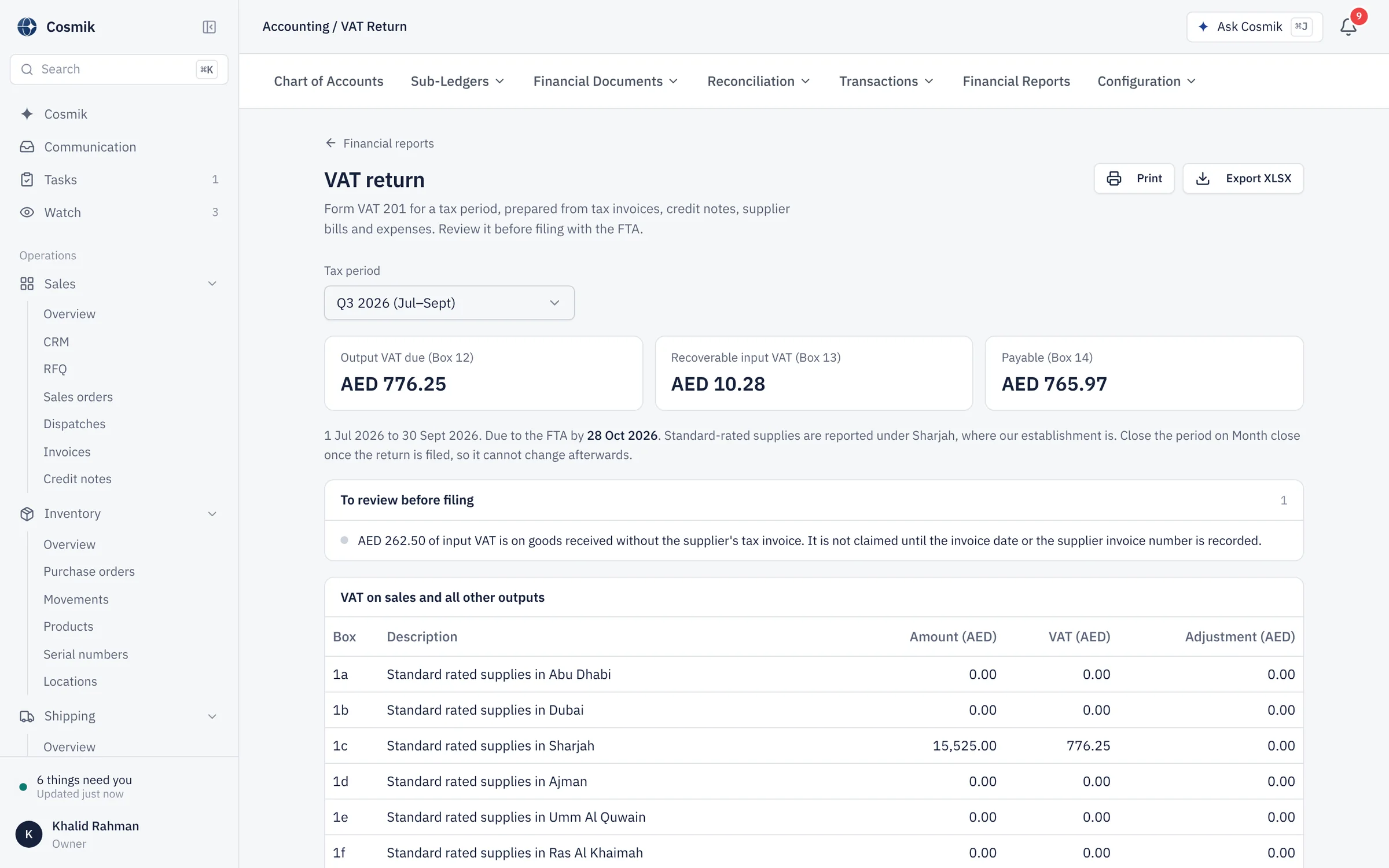Collapse the Sales section chevron
Viewport: 1389px width, 868px height.
point(212,284)
